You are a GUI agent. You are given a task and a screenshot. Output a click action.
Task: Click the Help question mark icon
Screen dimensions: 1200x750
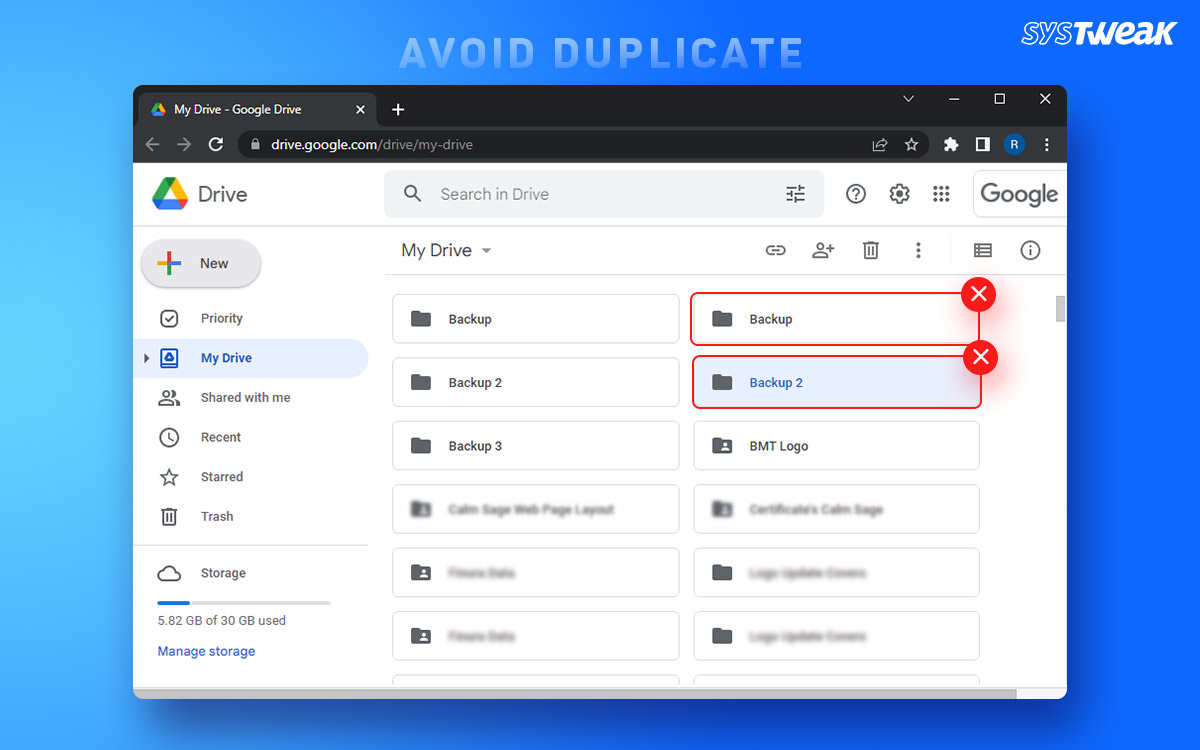pos(856,193)
